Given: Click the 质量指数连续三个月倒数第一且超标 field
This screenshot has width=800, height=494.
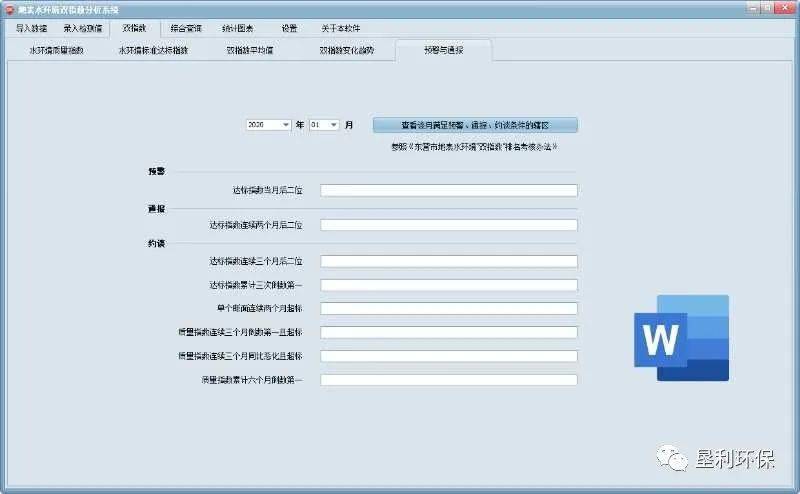Looking at the screenshot, I should click(x=449, y=332).
